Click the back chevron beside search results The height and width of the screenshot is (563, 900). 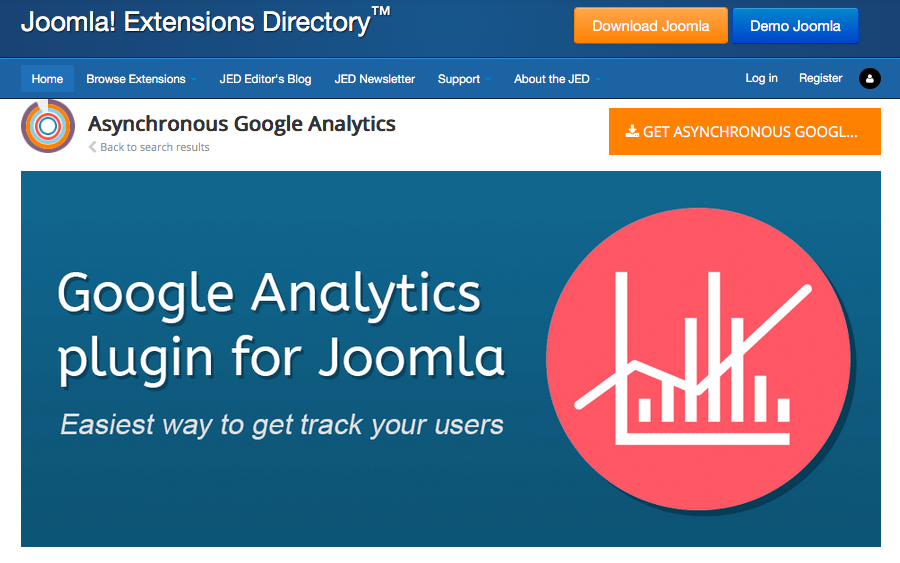tap(92, 147)
